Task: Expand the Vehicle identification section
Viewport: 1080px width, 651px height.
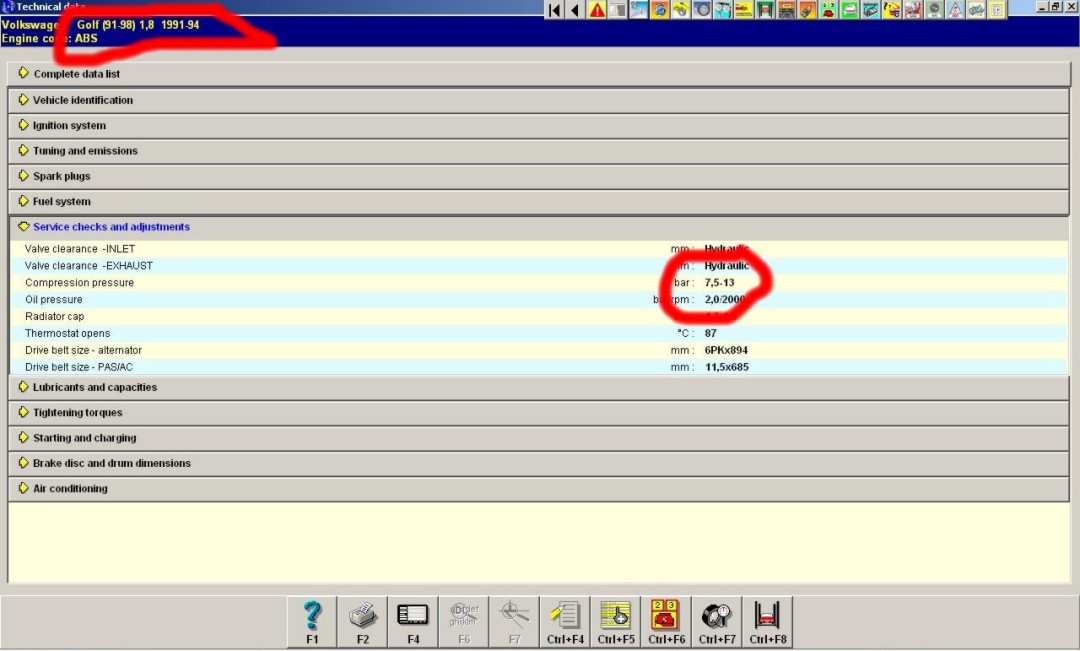Action: pos(82,100)
